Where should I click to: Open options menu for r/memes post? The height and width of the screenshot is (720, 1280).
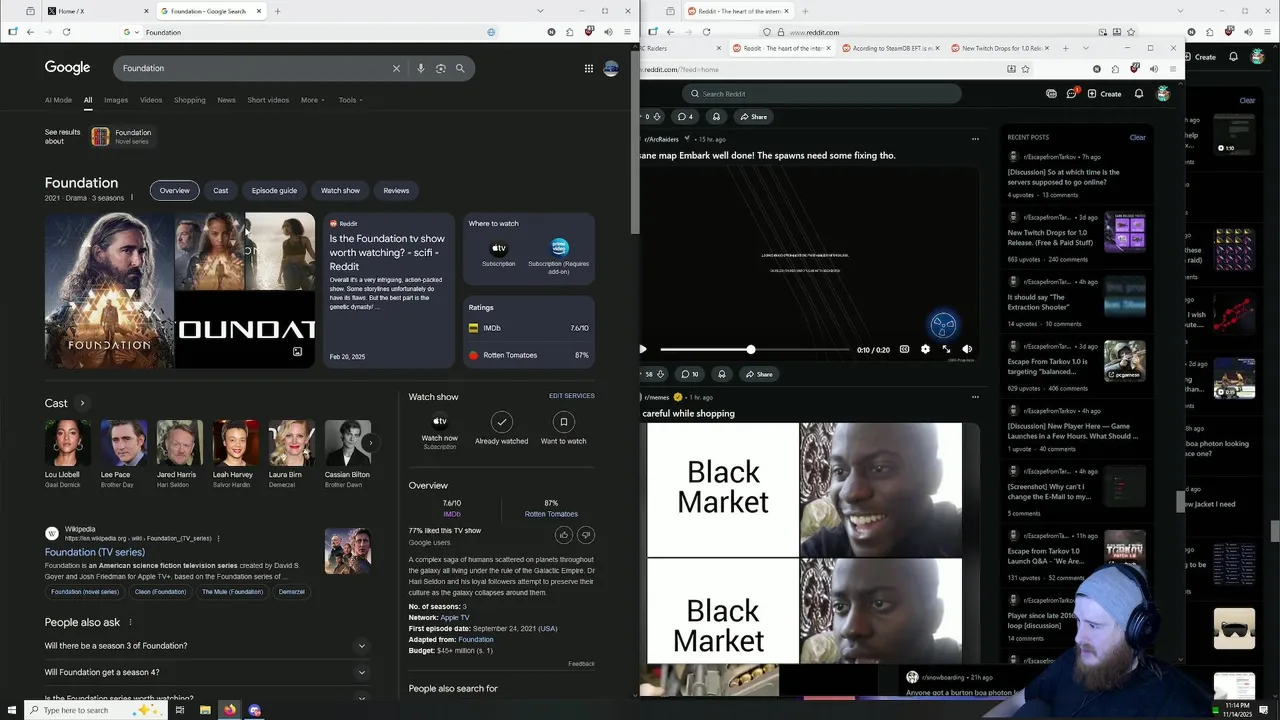975,397
